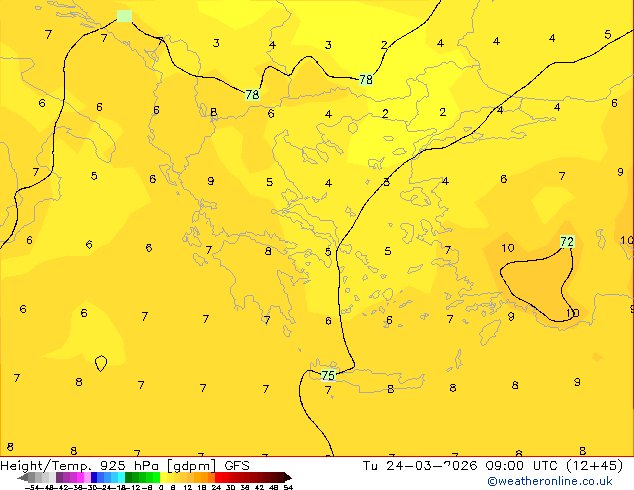
Task: Click the 75 contour height label
Action: point(328,376)
